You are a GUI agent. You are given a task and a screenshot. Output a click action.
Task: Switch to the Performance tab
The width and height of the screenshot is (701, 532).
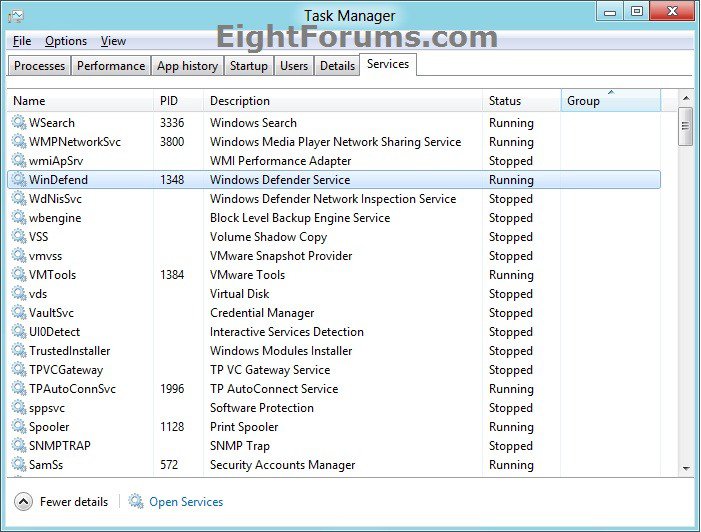111,66
